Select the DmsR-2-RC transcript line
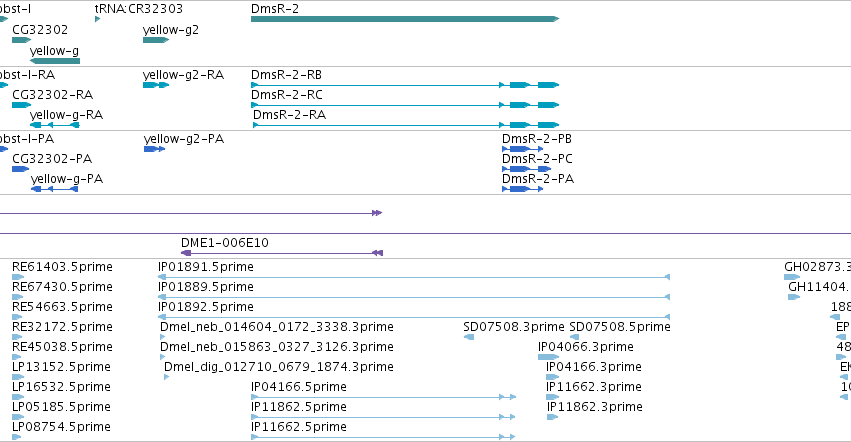851x442 pixels. coord(405,105)
